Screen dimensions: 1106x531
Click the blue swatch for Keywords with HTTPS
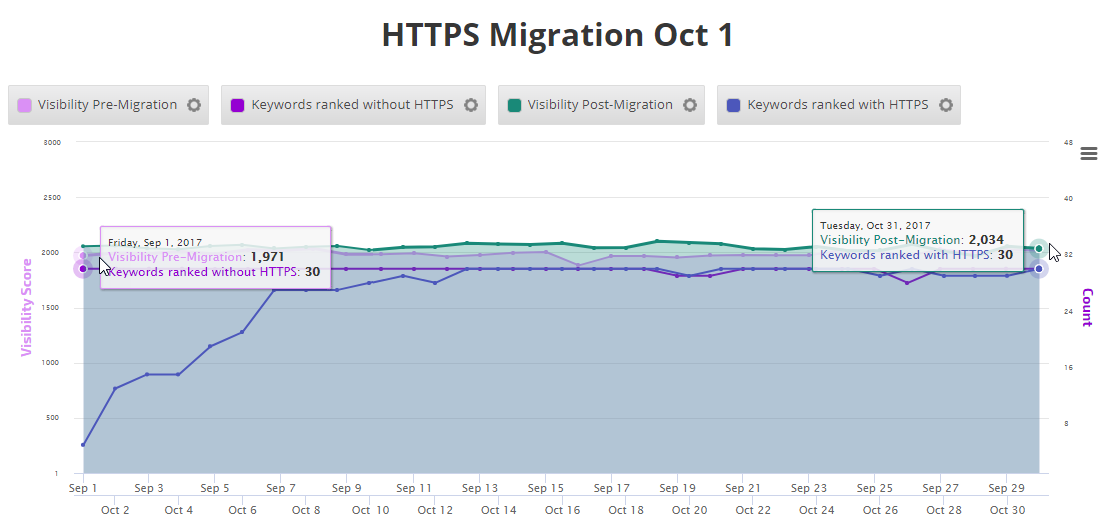pos(734,106)
